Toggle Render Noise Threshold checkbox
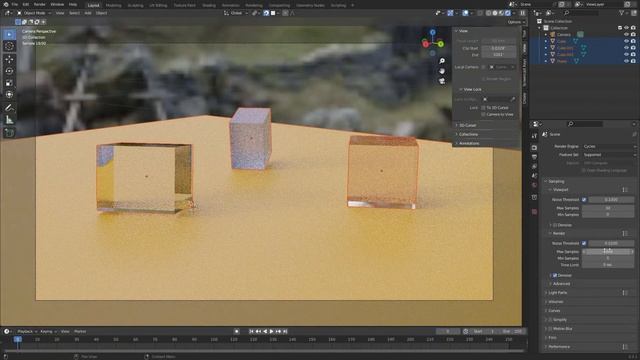Image resolution: width=640 pixels, height=360 pixels. click(x=584, y=243)
